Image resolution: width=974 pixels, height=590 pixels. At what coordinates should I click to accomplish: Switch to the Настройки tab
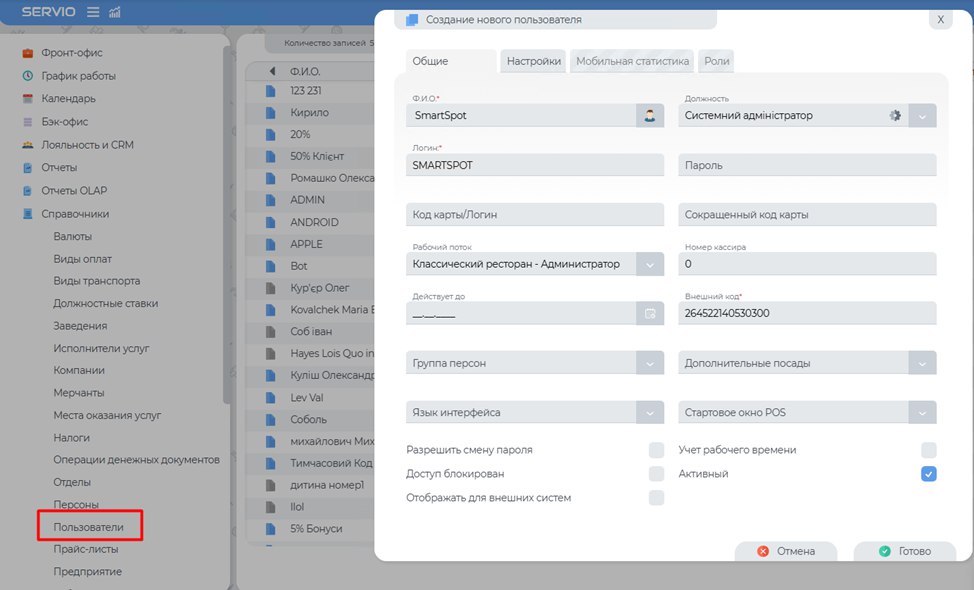(533, 61)
